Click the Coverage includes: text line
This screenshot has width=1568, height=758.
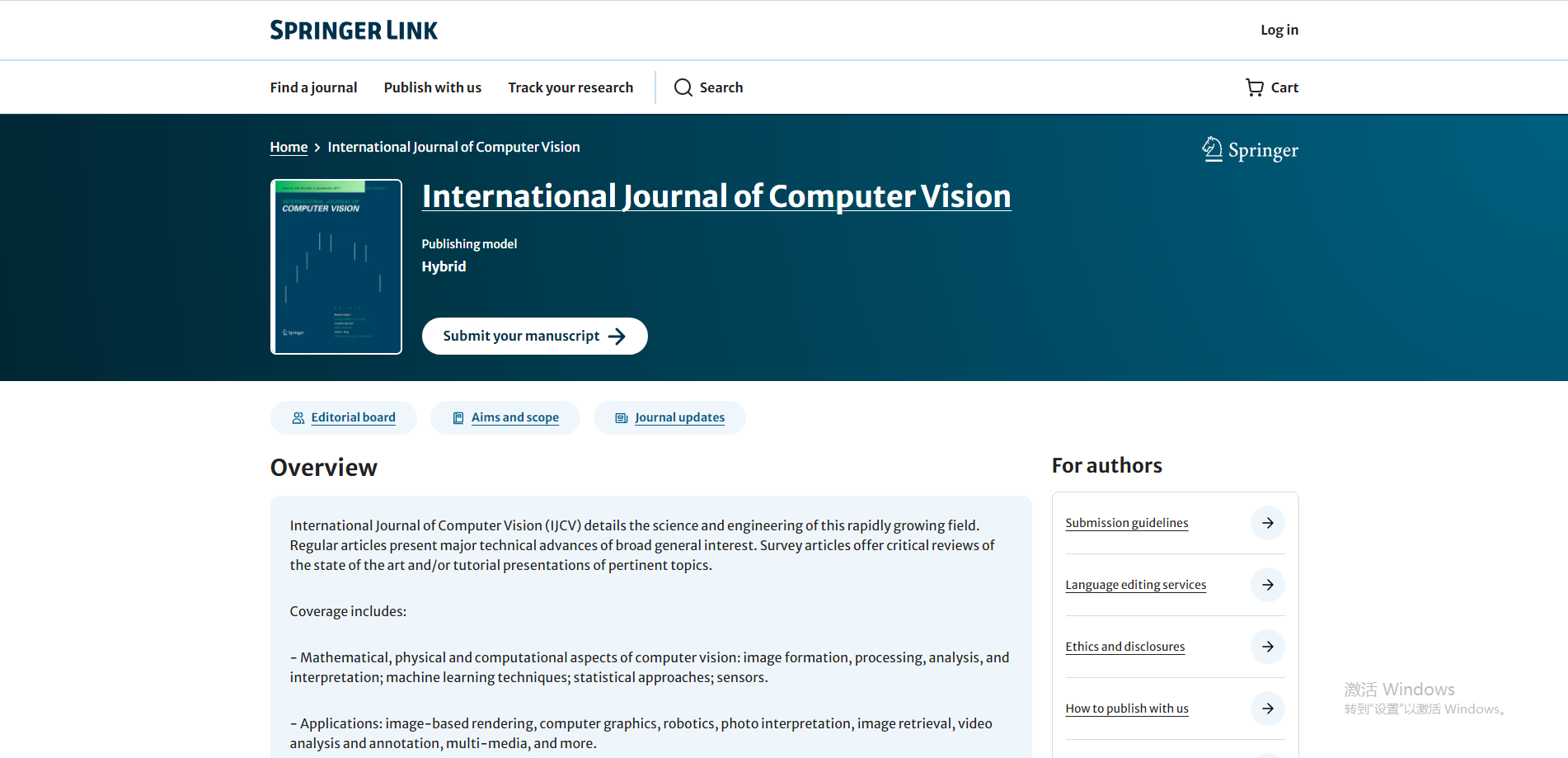point(348,611)
